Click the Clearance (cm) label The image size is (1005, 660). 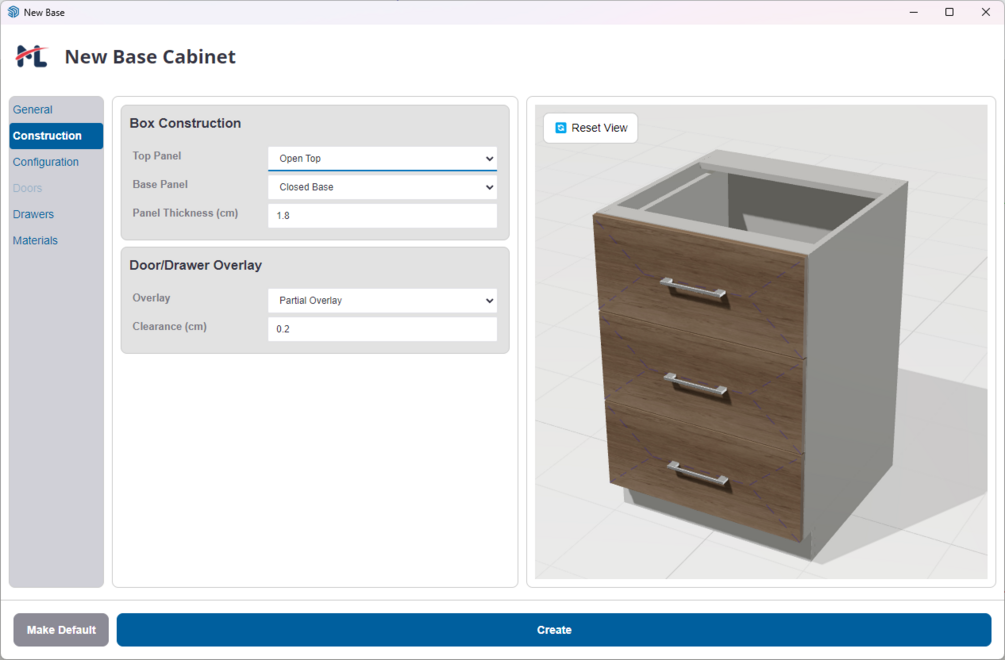pos(170,326)
